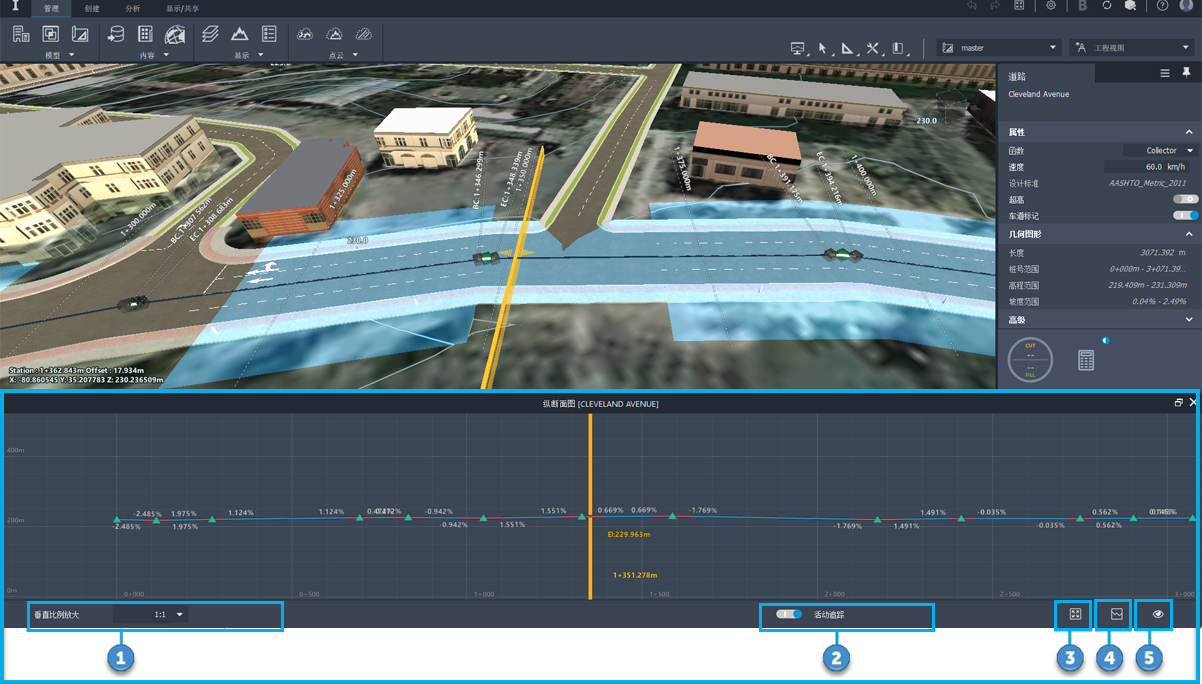Image resolution: width=1202 pixels, height=684 pixels.
Task: Expand the 内容 group arrow
Action: point(166,55)
